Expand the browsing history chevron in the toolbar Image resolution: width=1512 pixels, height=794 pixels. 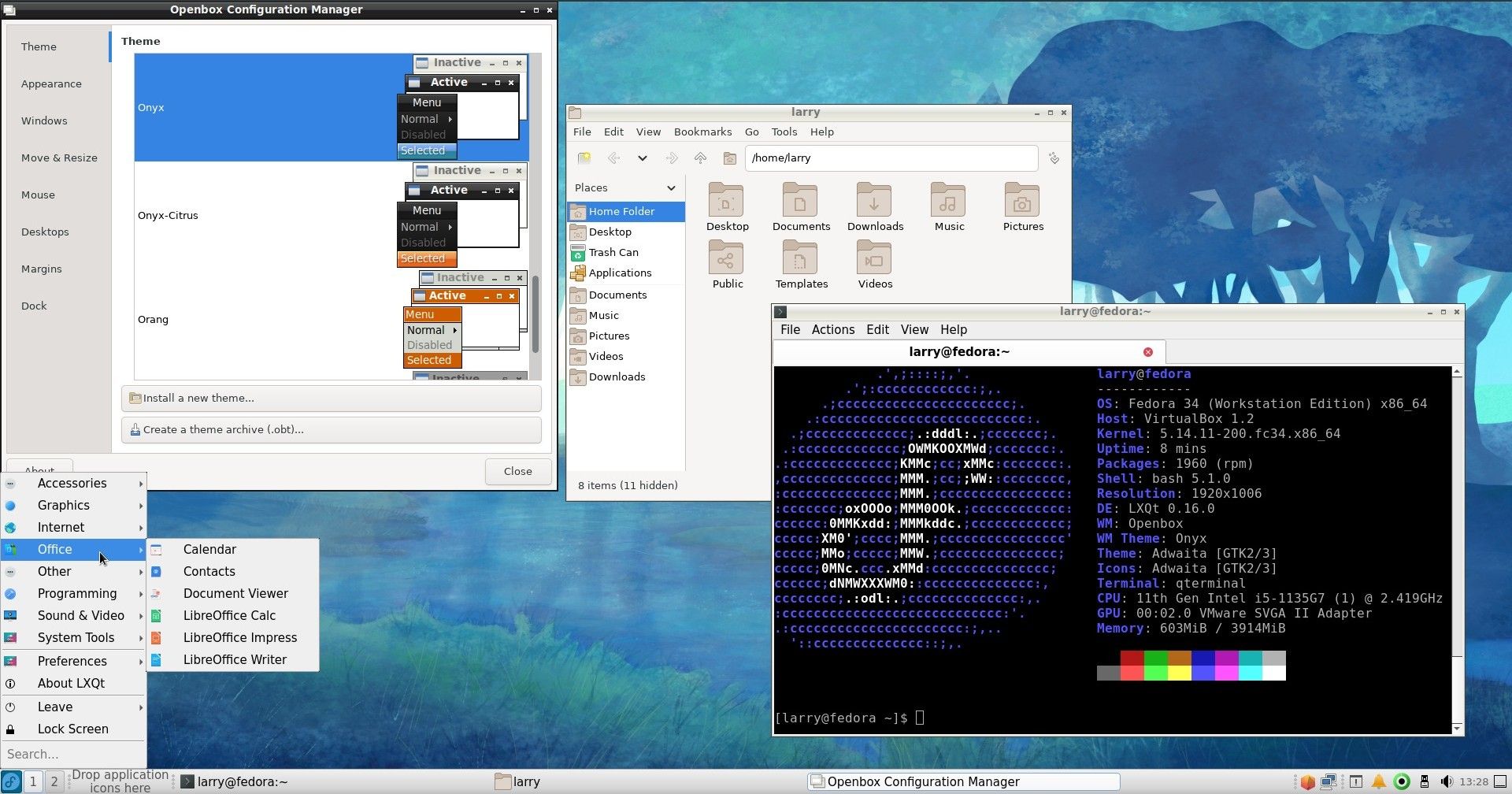(x=643, y=158)
